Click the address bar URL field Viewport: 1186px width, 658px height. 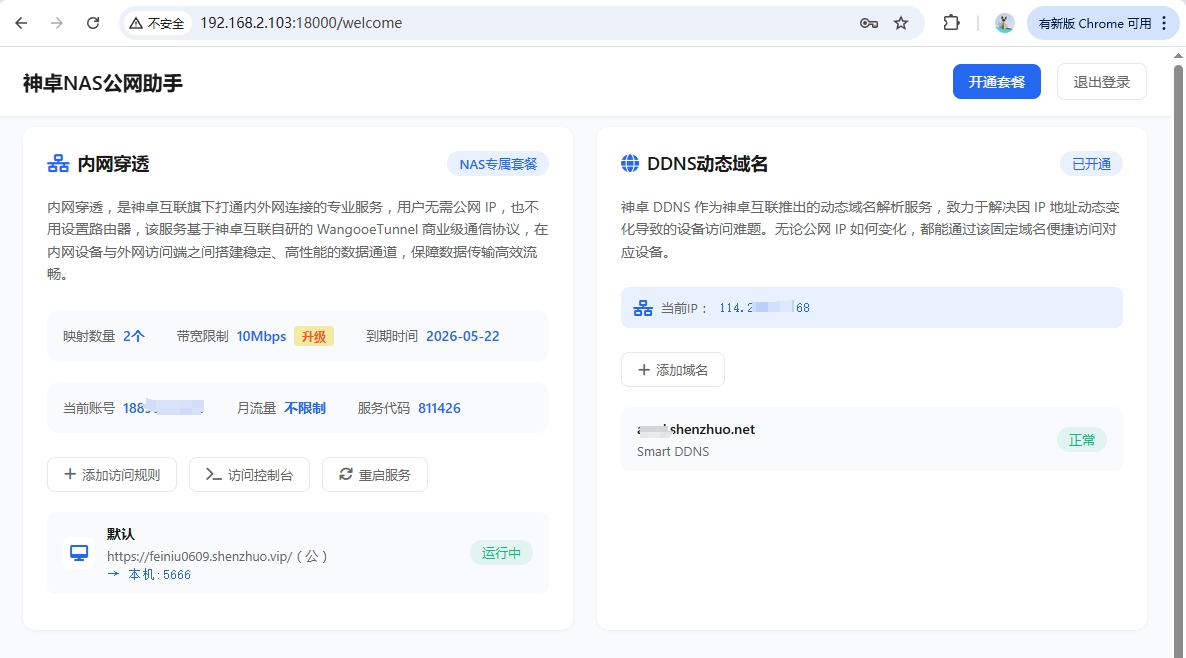[x=500, y=23]
